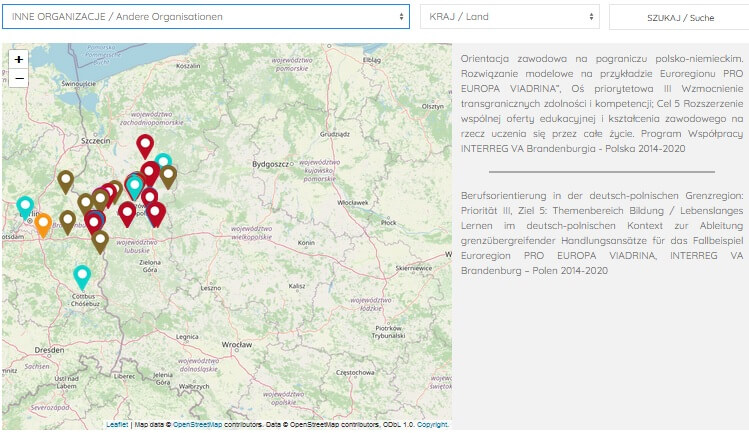The image size is (749, 433).
Task: Select the lowest brown marker above Cottbus
Action: tap(100, 240)
